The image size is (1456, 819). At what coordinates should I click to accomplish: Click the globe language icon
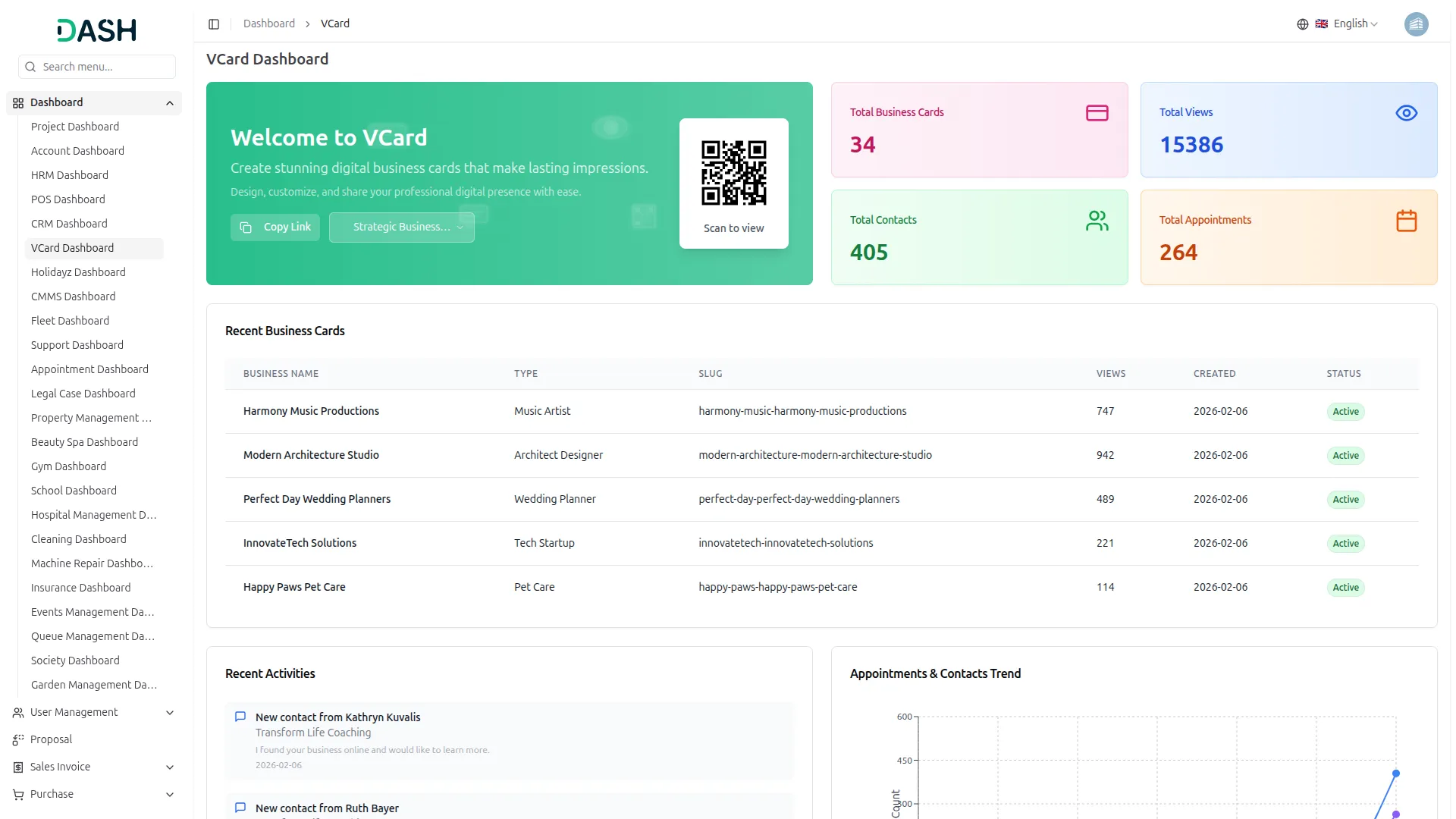click(x=1302, y=24)
